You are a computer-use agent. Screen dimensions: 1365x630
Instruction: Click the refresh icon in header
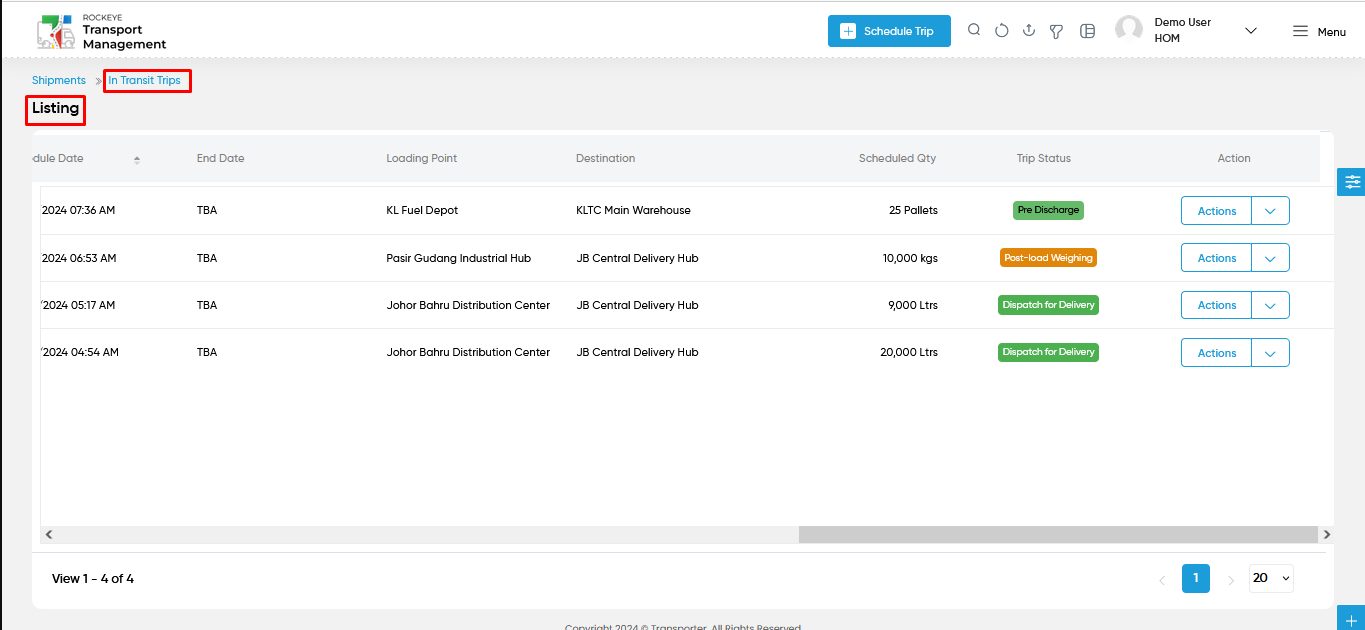pyautogui.click(x=1001, y=31)
